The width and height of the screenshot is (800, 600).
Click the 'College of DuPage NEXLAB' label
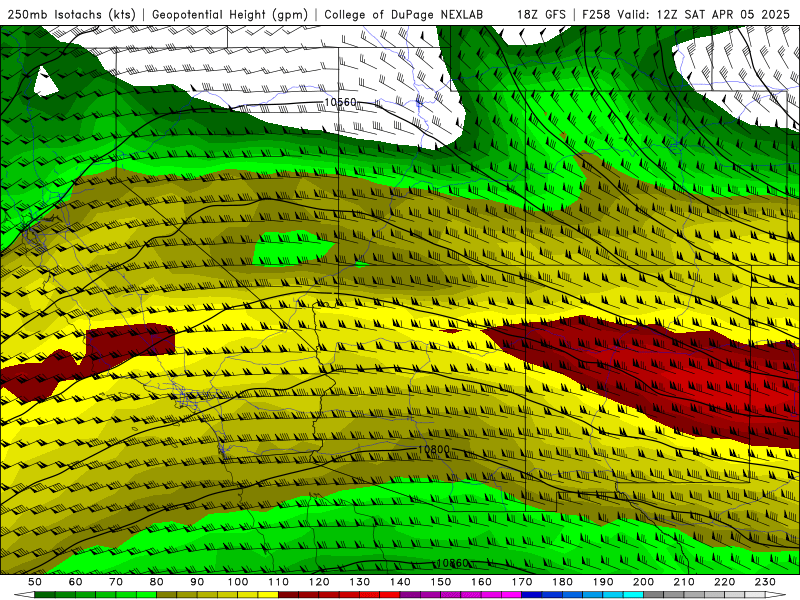click(x=404, y=15)
